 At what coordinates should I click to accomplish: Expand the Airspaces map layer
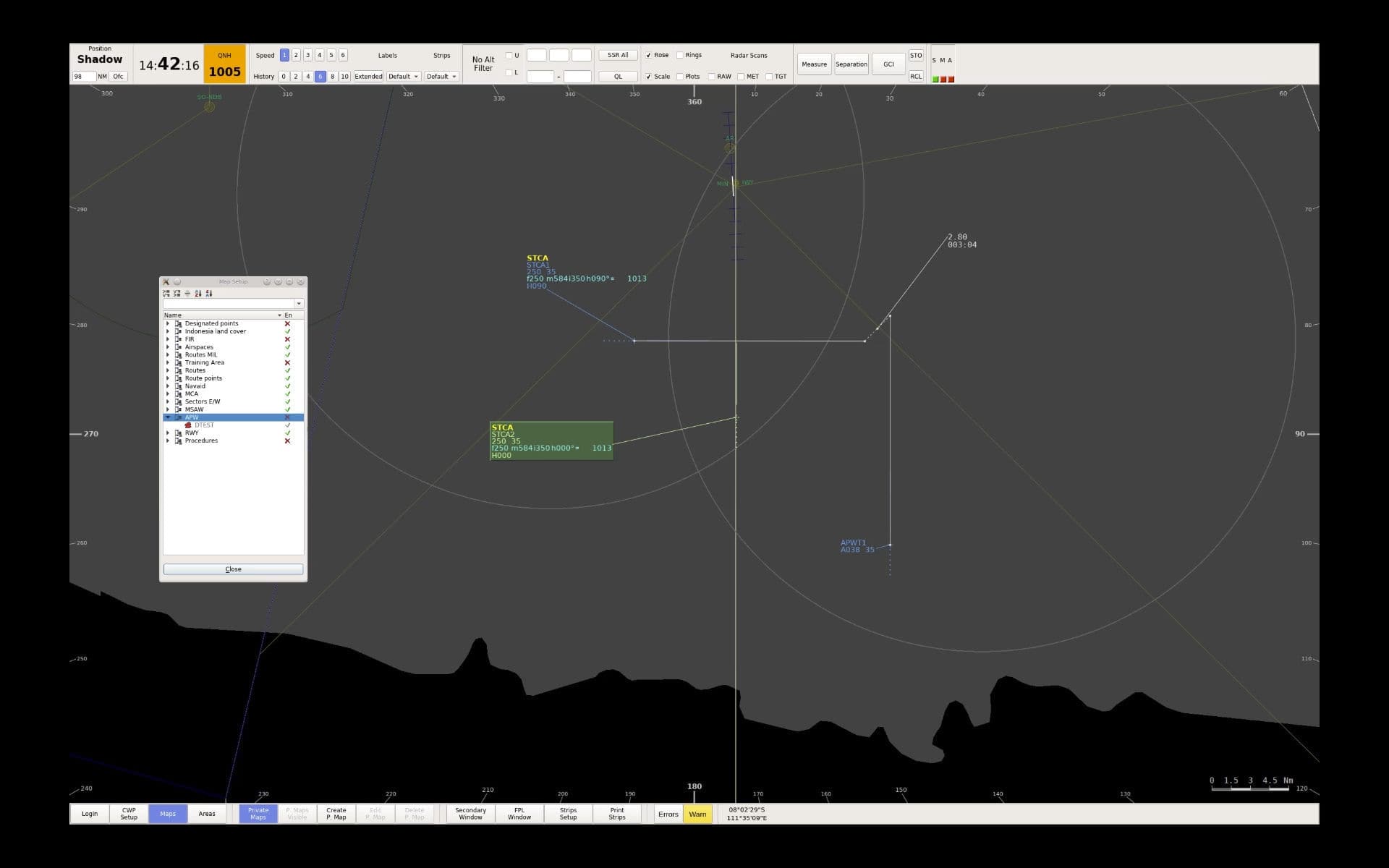[x=169, y=346]
